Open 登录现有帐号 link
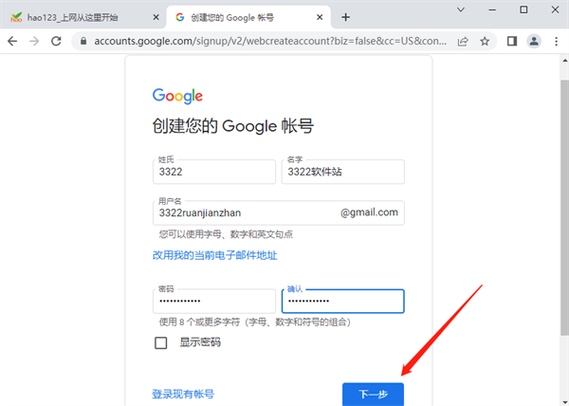Screen dimensions: 569x406 click(183, 394)
